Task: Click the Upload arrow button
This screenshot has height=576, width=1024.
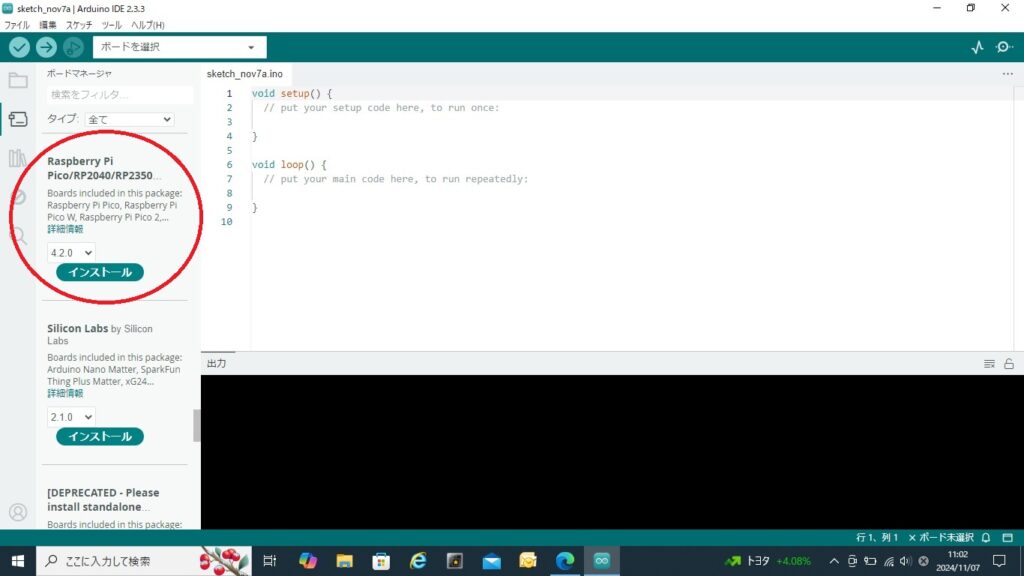Action: coord(46,47)
